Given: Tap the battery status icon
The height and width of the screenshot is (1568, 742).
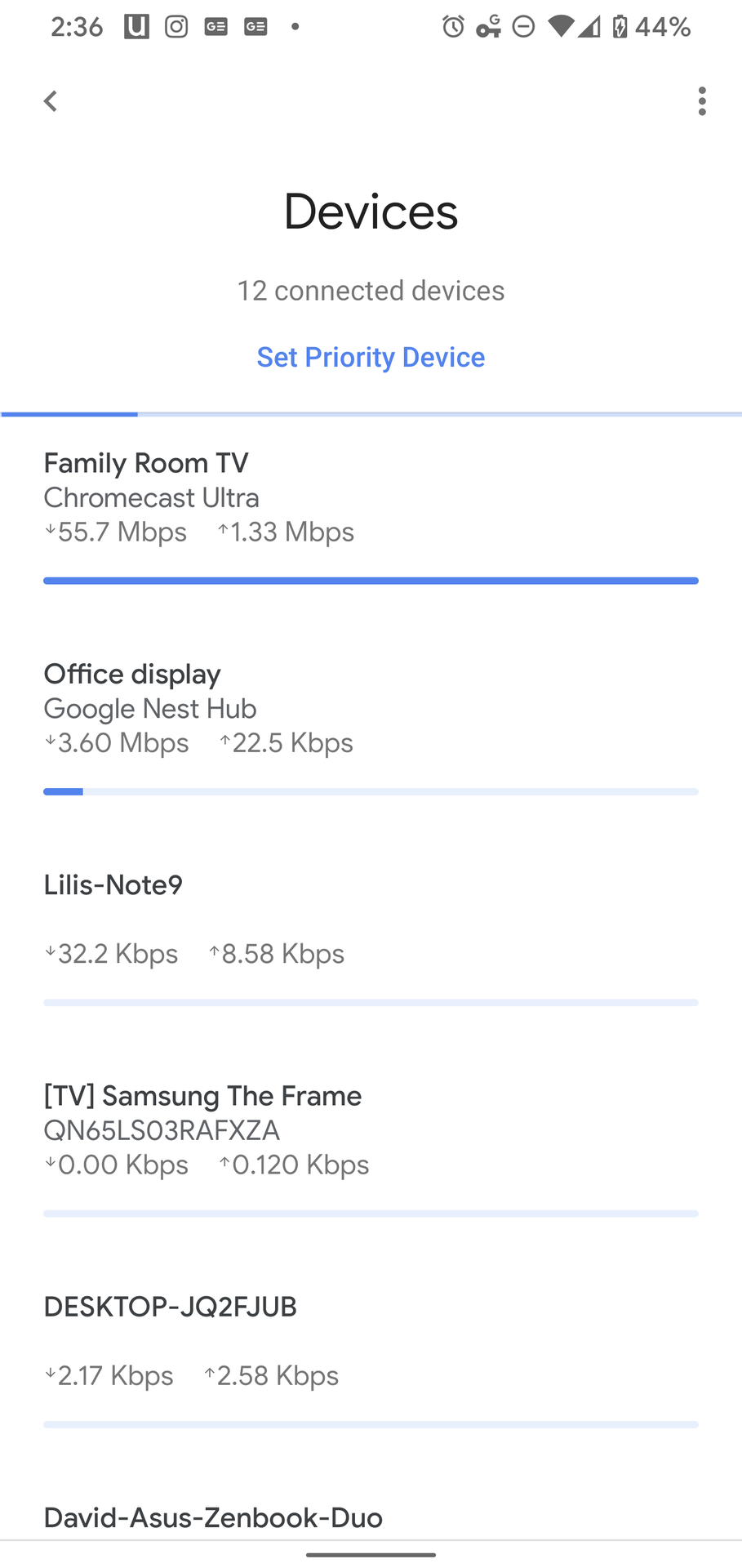Looking at the screenshot, I should coord(620,27).
